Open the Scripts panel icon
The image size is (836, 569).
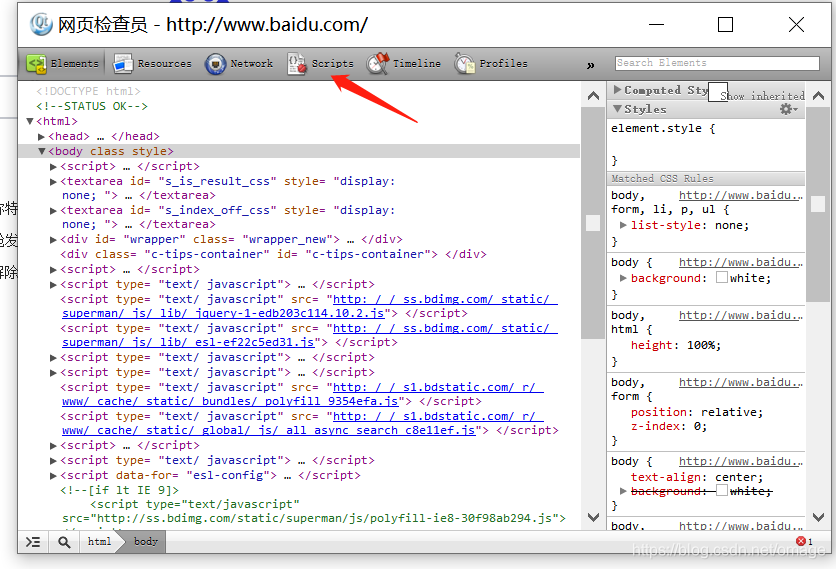296,64
